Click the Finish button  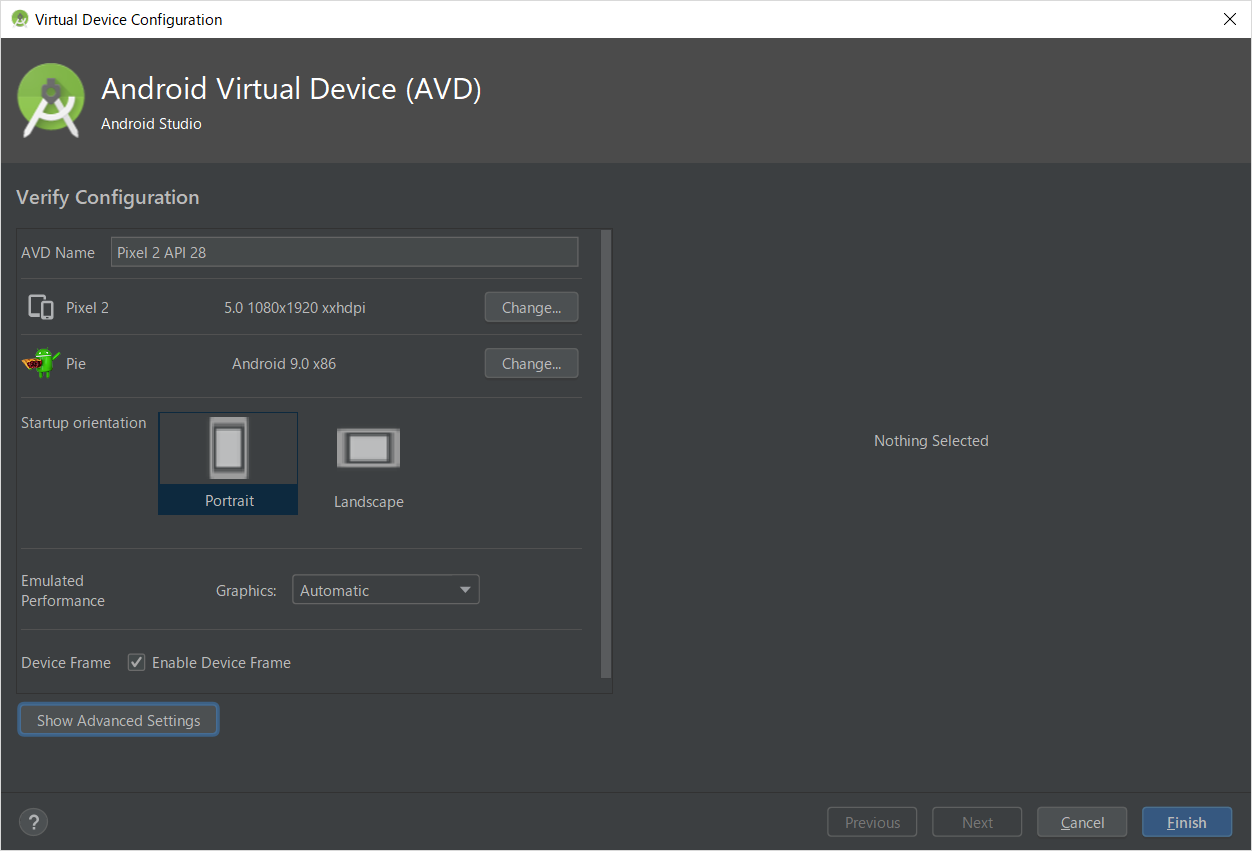pos(1187,822)
